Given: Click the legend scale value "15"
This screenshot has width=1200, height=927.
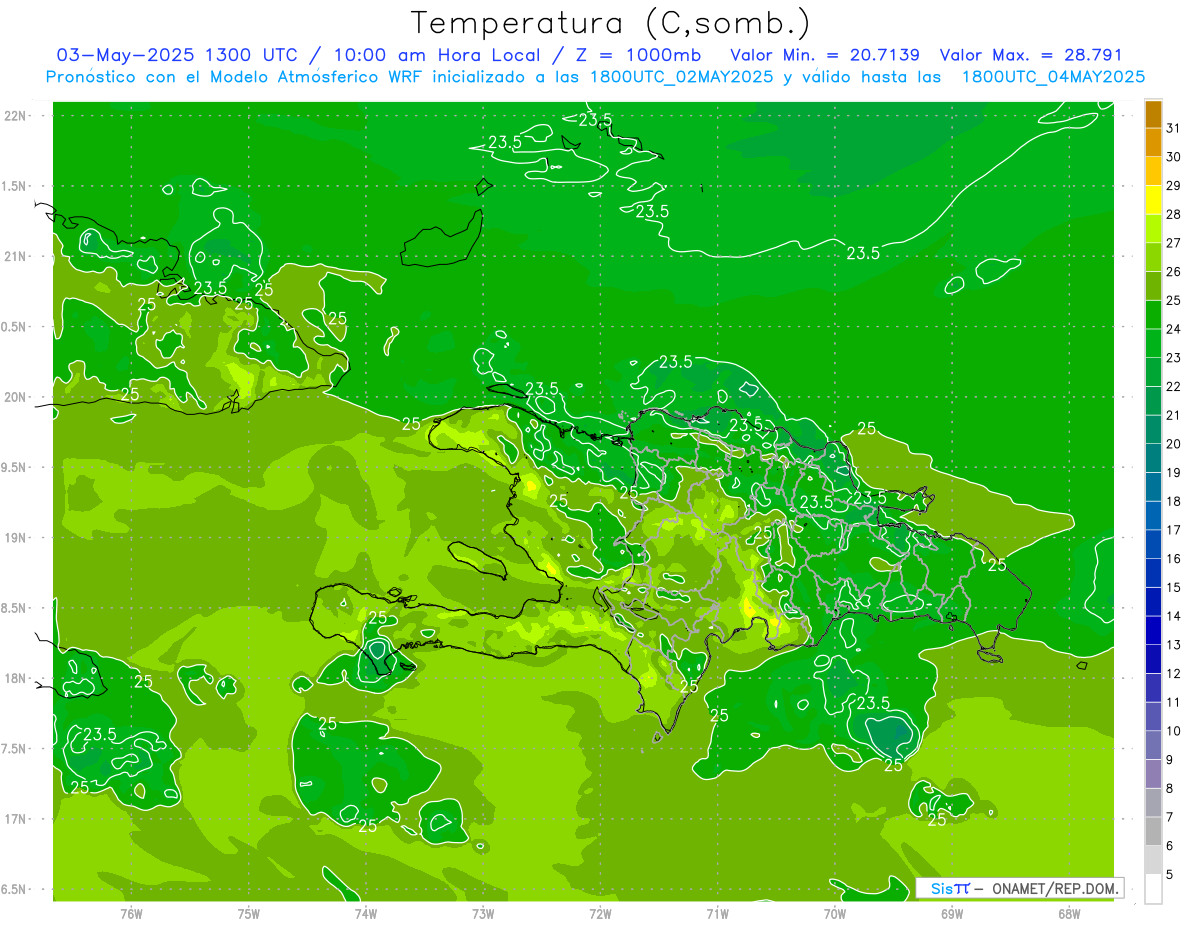Looking at the screenshot, I should point(1174,587).
